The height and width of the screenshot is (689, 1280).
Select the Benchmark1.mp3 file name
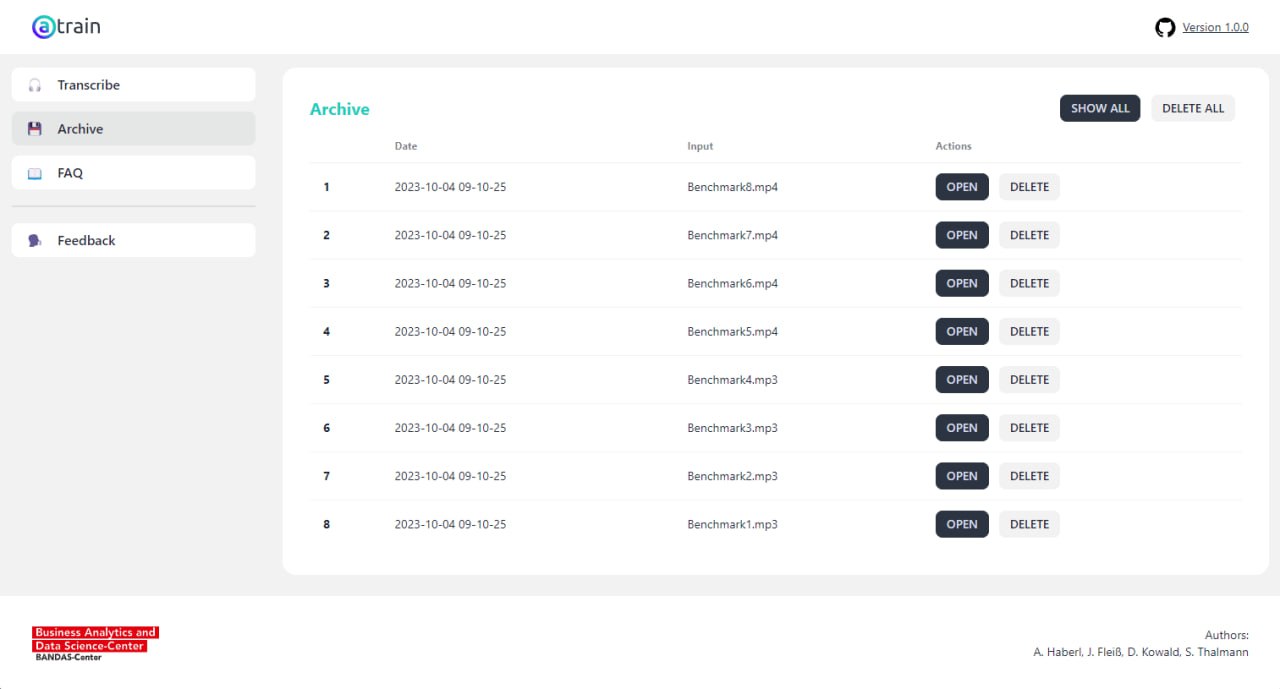(732, 524)
